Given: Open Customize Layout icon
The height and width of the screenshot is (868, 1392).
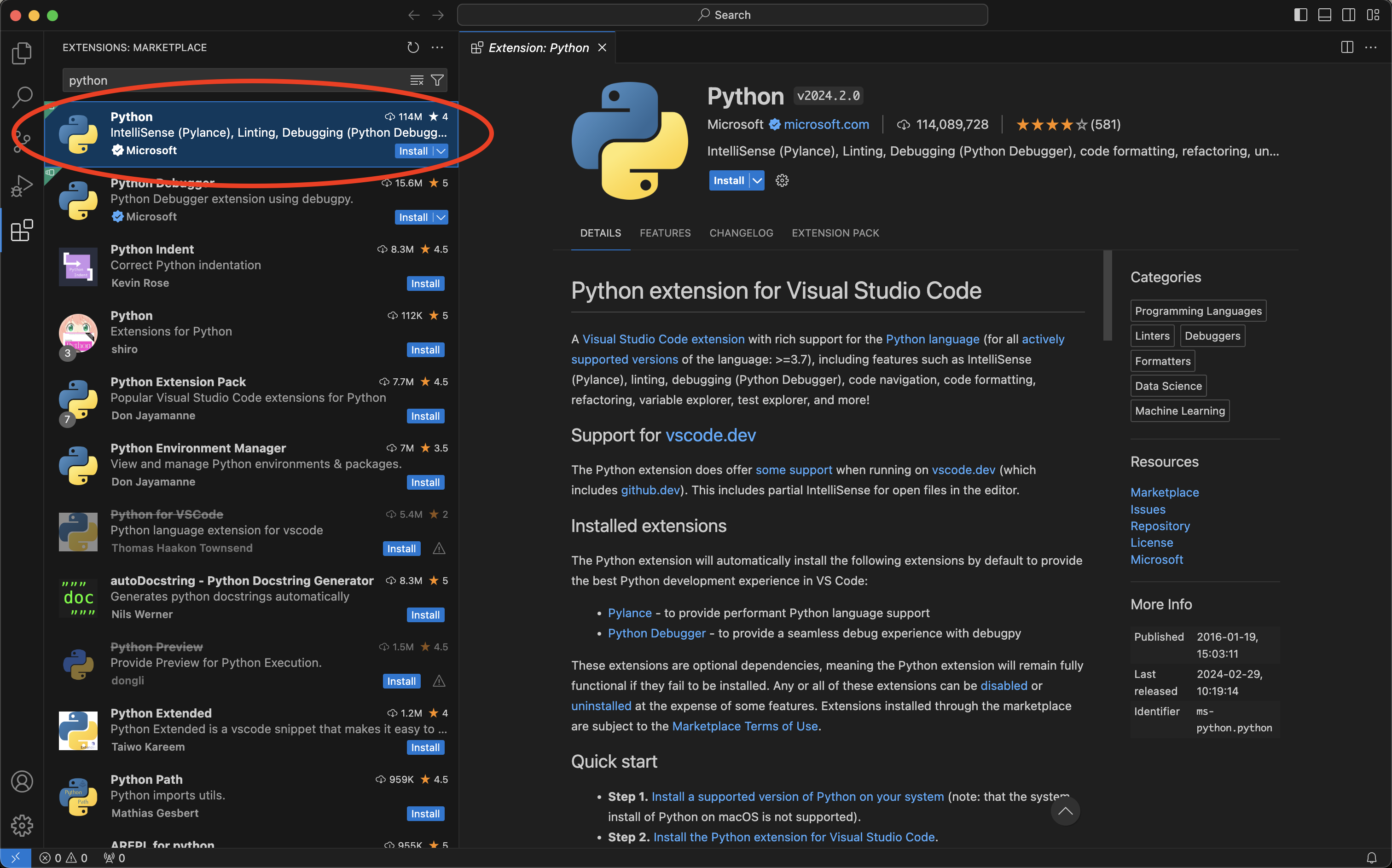Looking at the screenshot, I should 1373,15.
